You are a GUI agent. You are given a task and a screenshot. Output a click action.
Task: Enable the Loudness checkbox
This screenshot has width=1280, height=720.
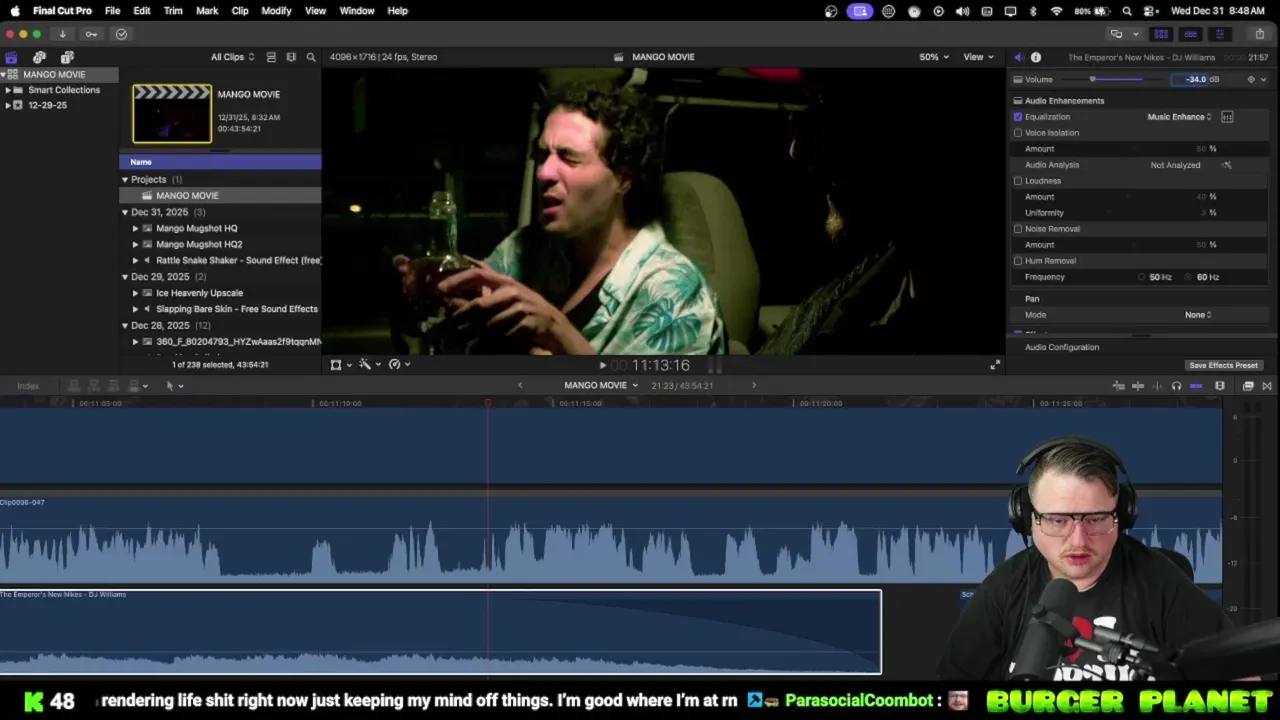click(1018, 181)
